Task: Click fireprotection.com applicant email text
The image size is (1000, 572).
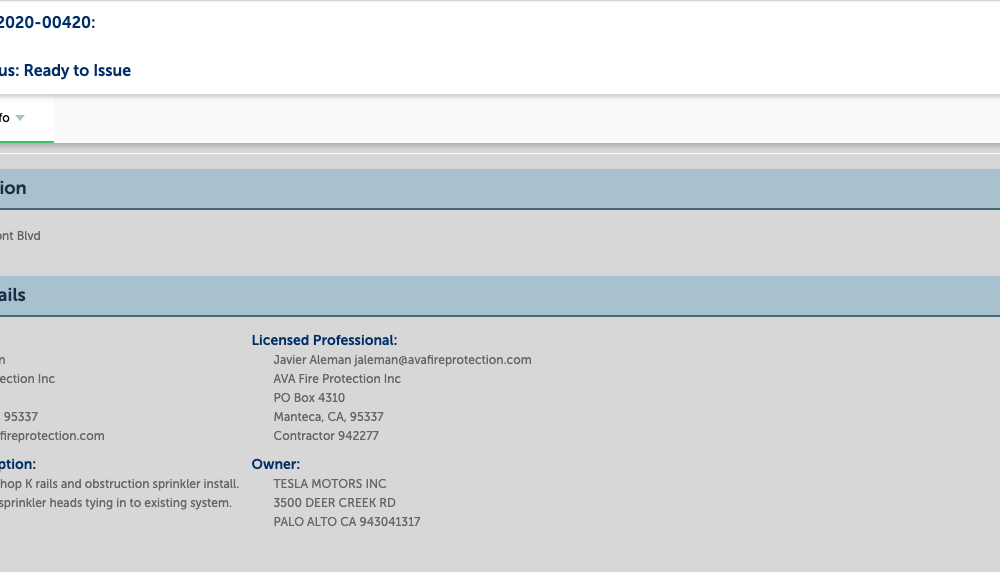Action: click(x=52, y=436)
